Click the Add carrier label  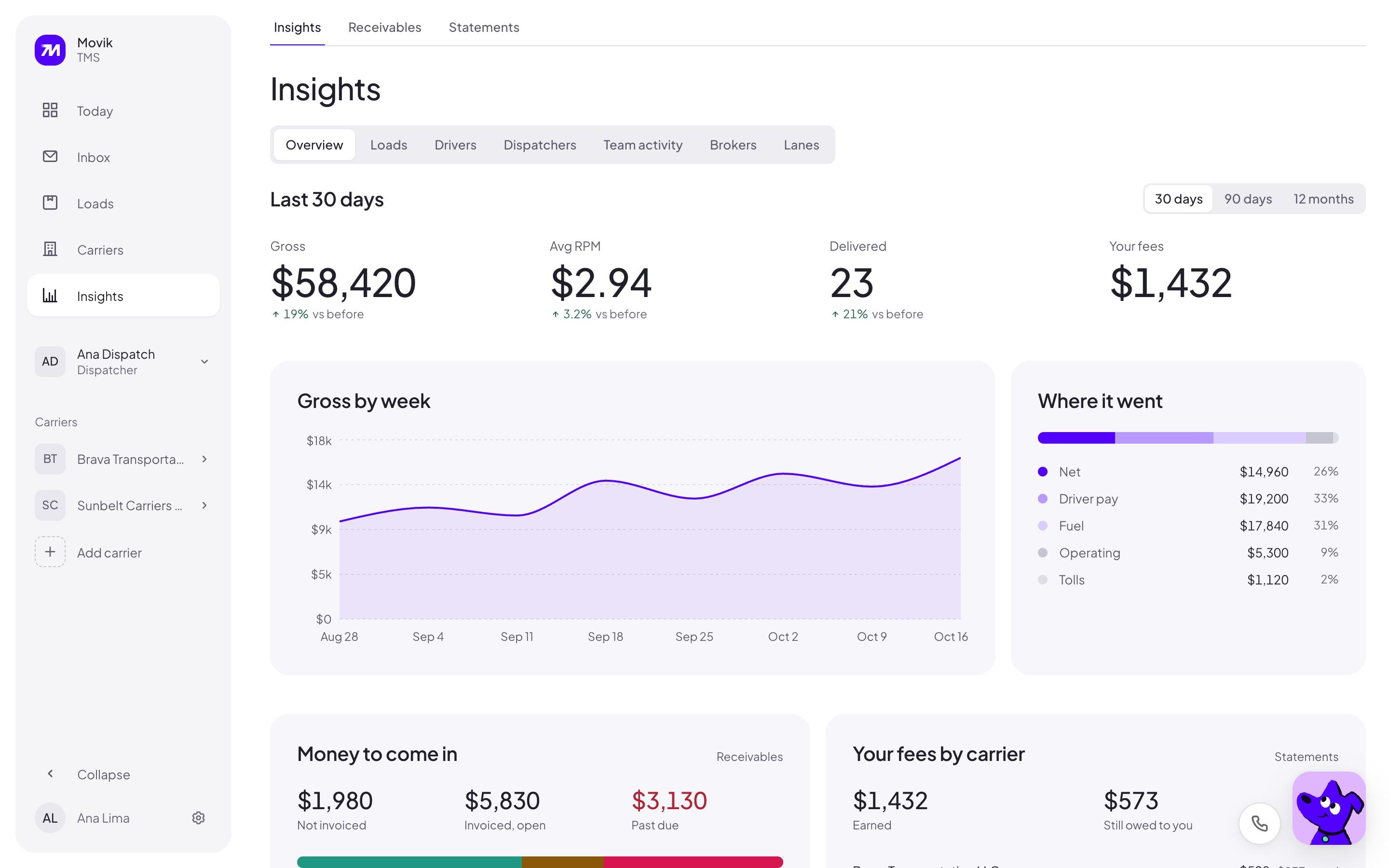109,553
